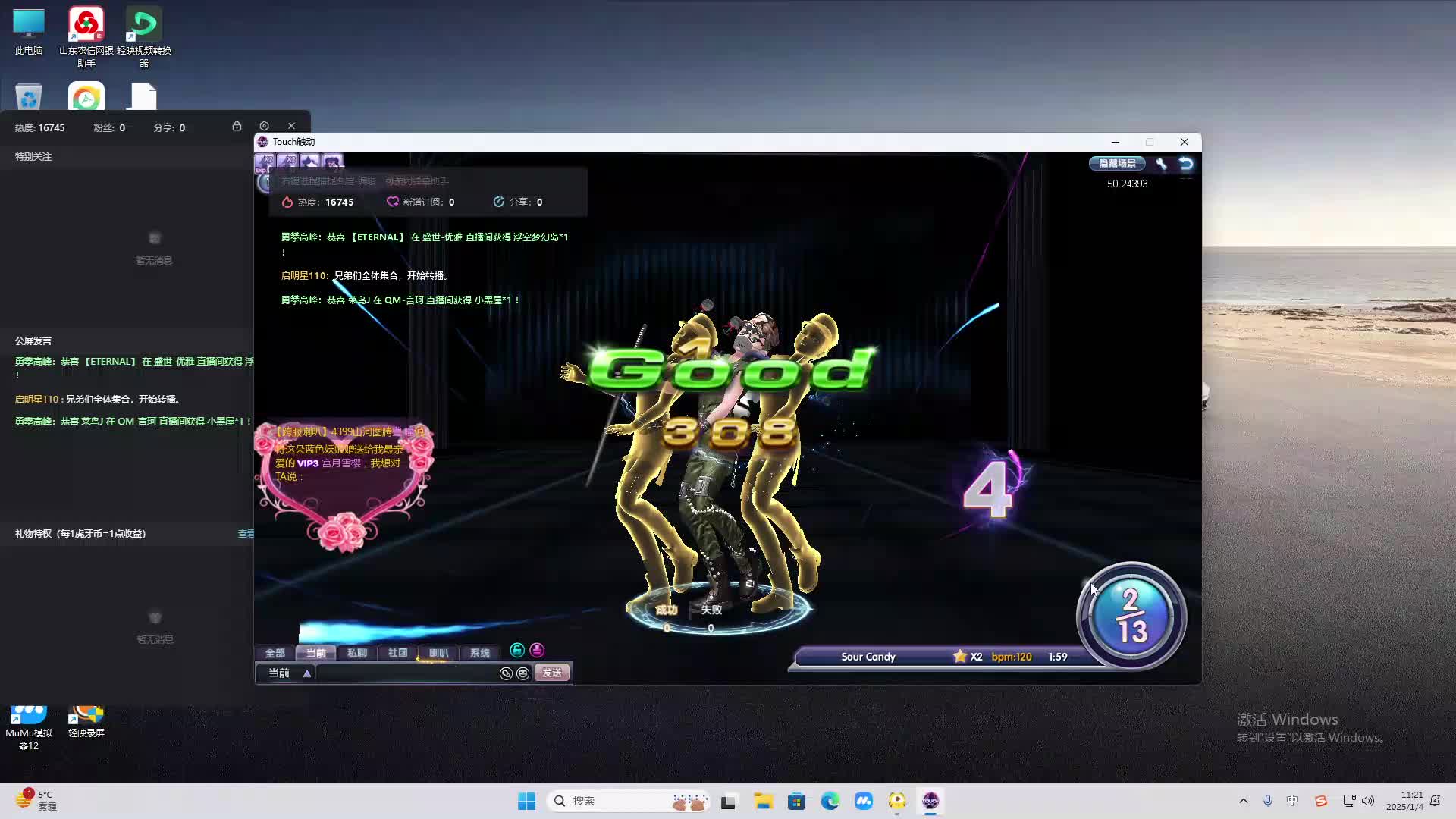Select the 社团 chat tab

397,653
